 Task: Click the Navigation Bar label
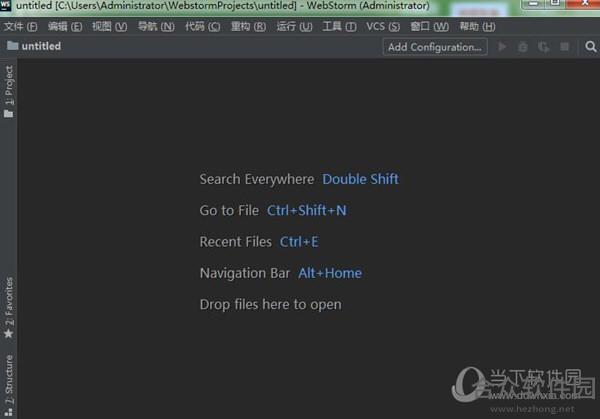[x=245, y=273]
